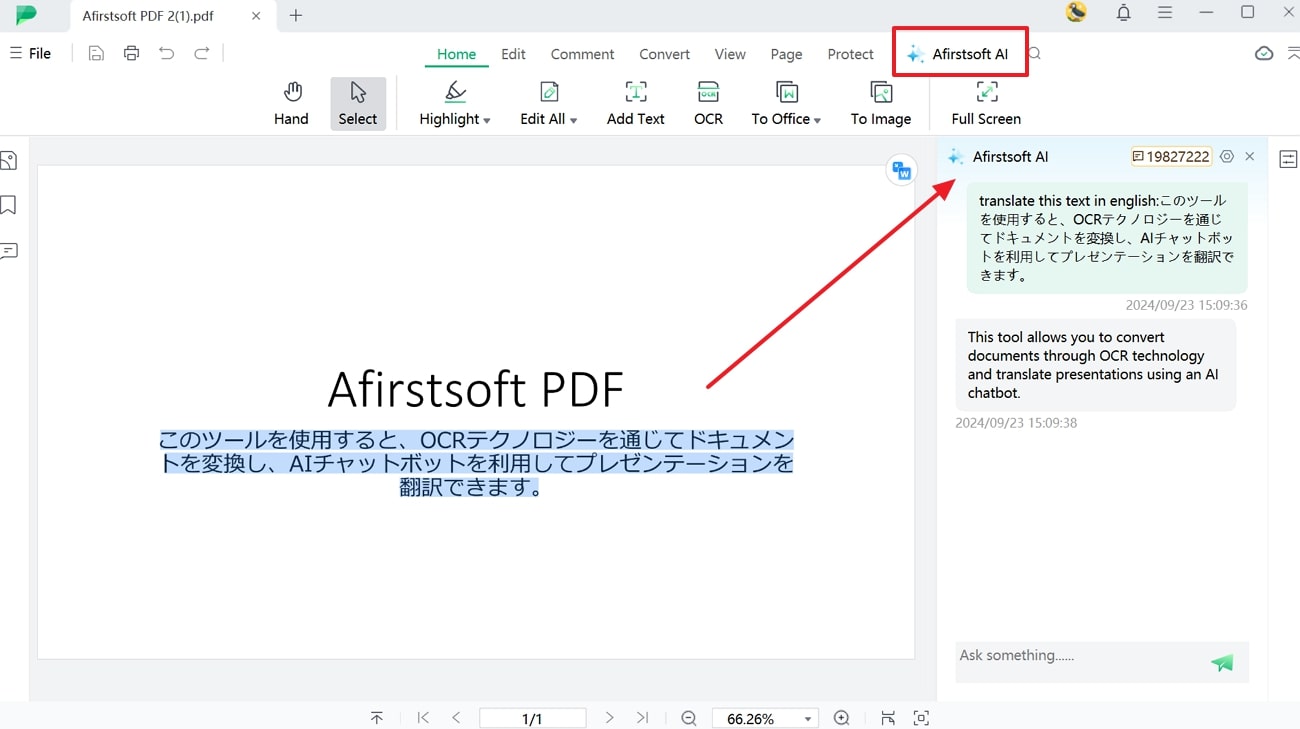
Task: Open the notifications bell
Action: click(x=1124, y=13)
